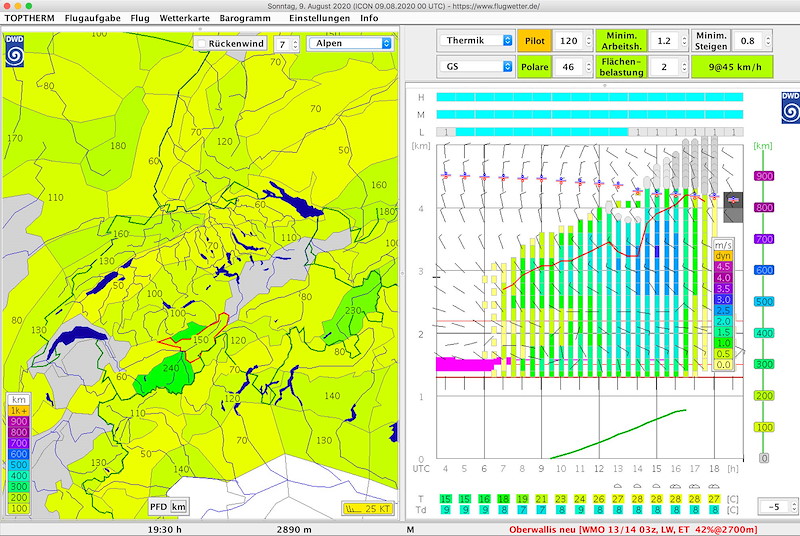Click the grey selected marker at 18 UTC
800x536 pixels.
pos(733,207)
